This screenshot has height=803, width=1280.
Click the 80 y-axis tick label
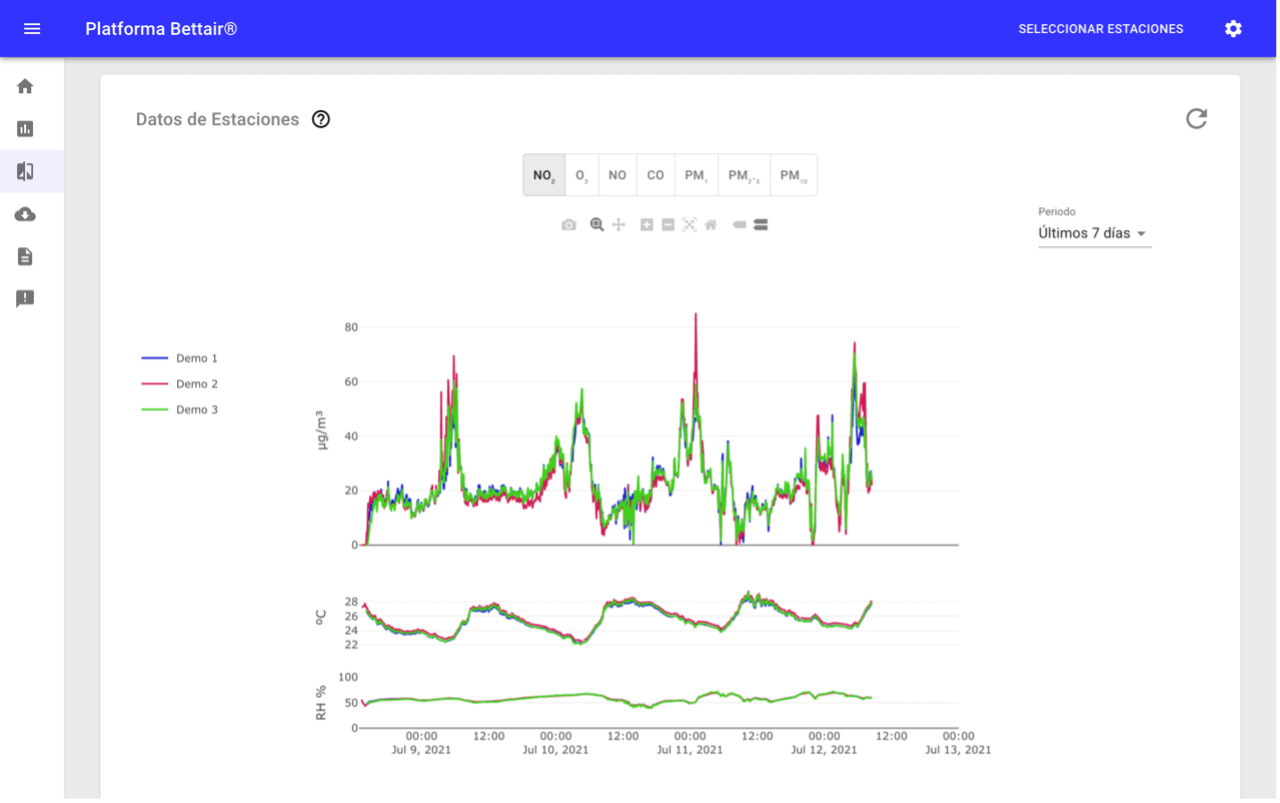coord(351,327)
